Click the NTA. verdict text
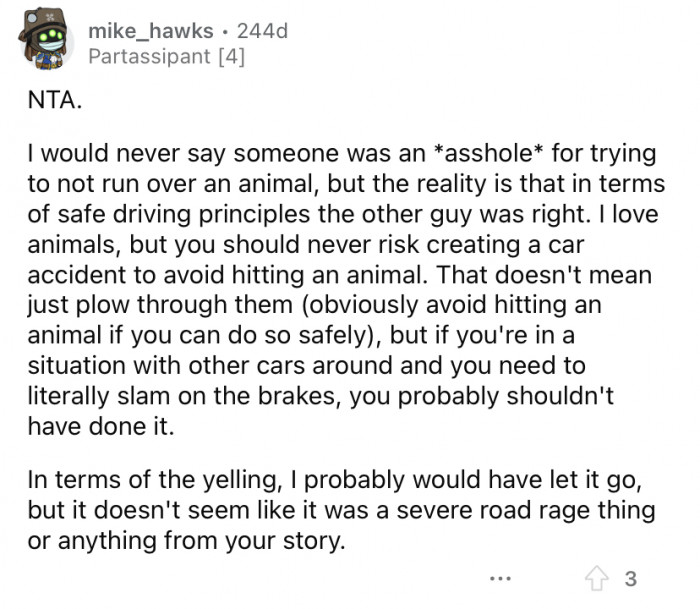Screen dimensions: 700x609 [x=46, y=102]
